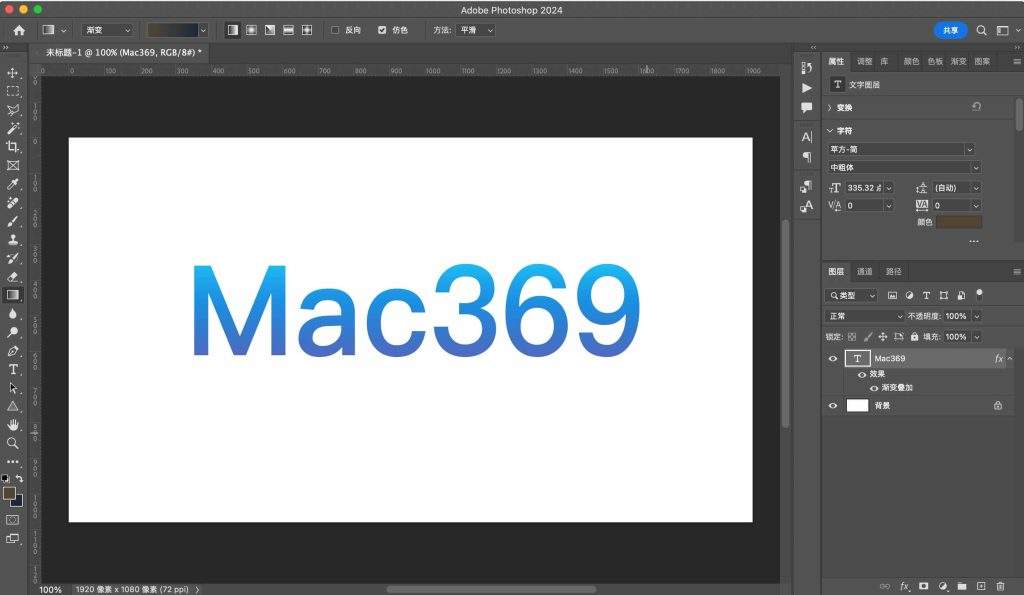Enable the 反向 (Reverse) checkbox
1024x595 pixels.
coord(335,30)
